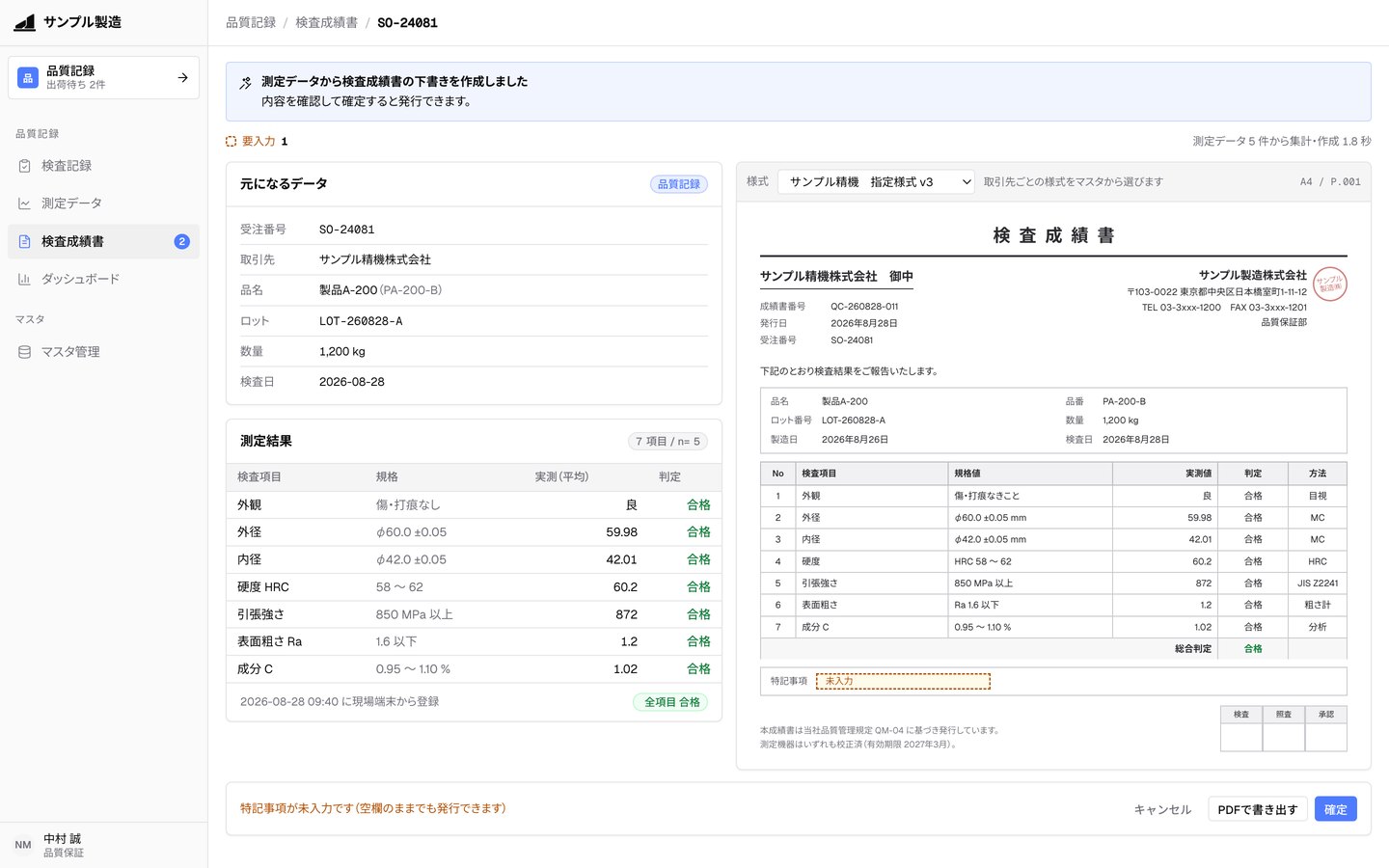The height and width of the screenshot is (868, 1389).
Task: Click the マスタ管理 database icon
Action: click(24, 352)
